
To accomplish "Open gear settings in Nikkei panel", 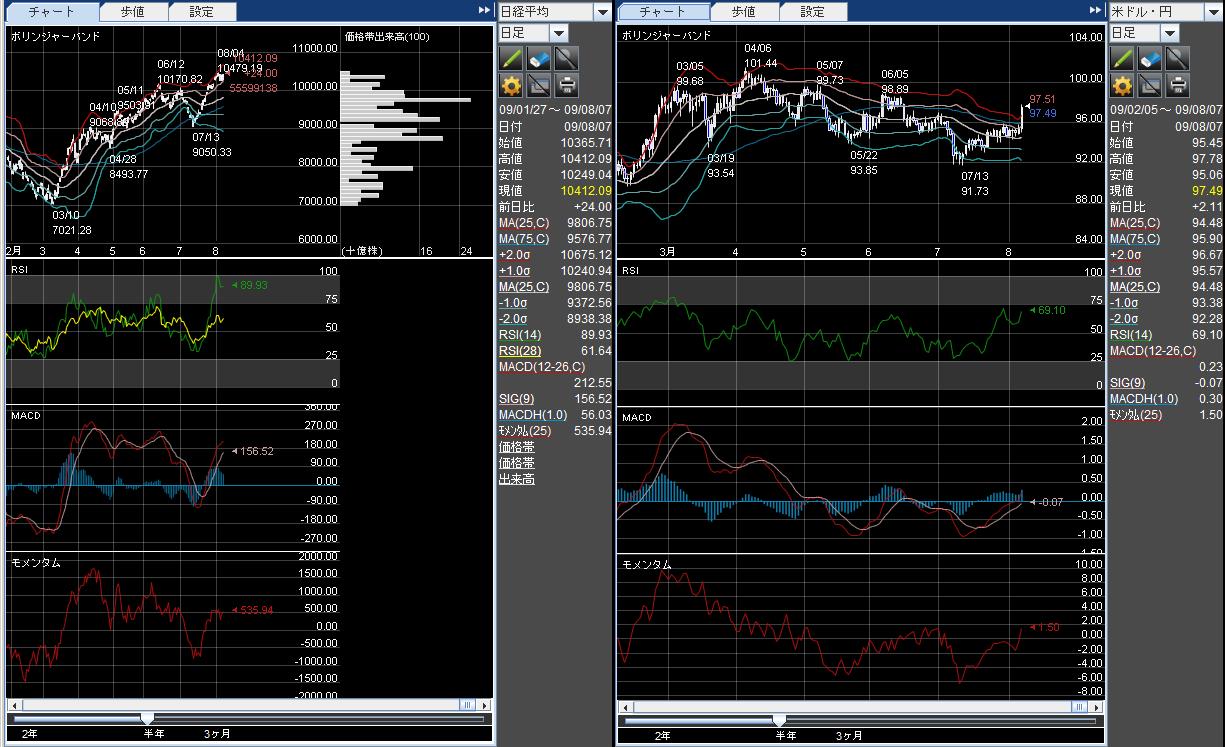I will 511,85.
